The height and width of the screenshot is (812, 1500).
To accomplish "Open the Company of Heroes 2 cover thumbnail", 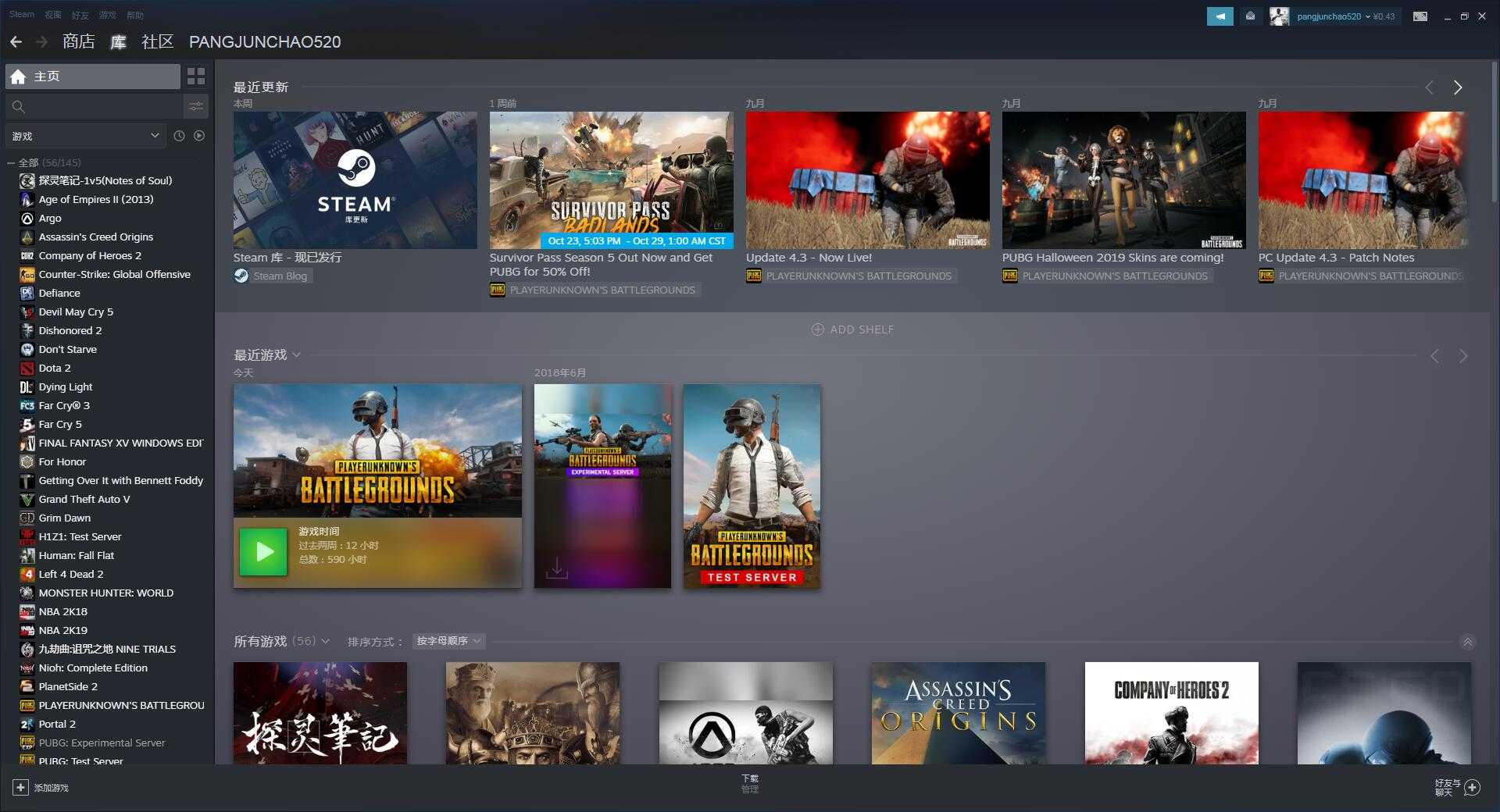I will 1171,713.
